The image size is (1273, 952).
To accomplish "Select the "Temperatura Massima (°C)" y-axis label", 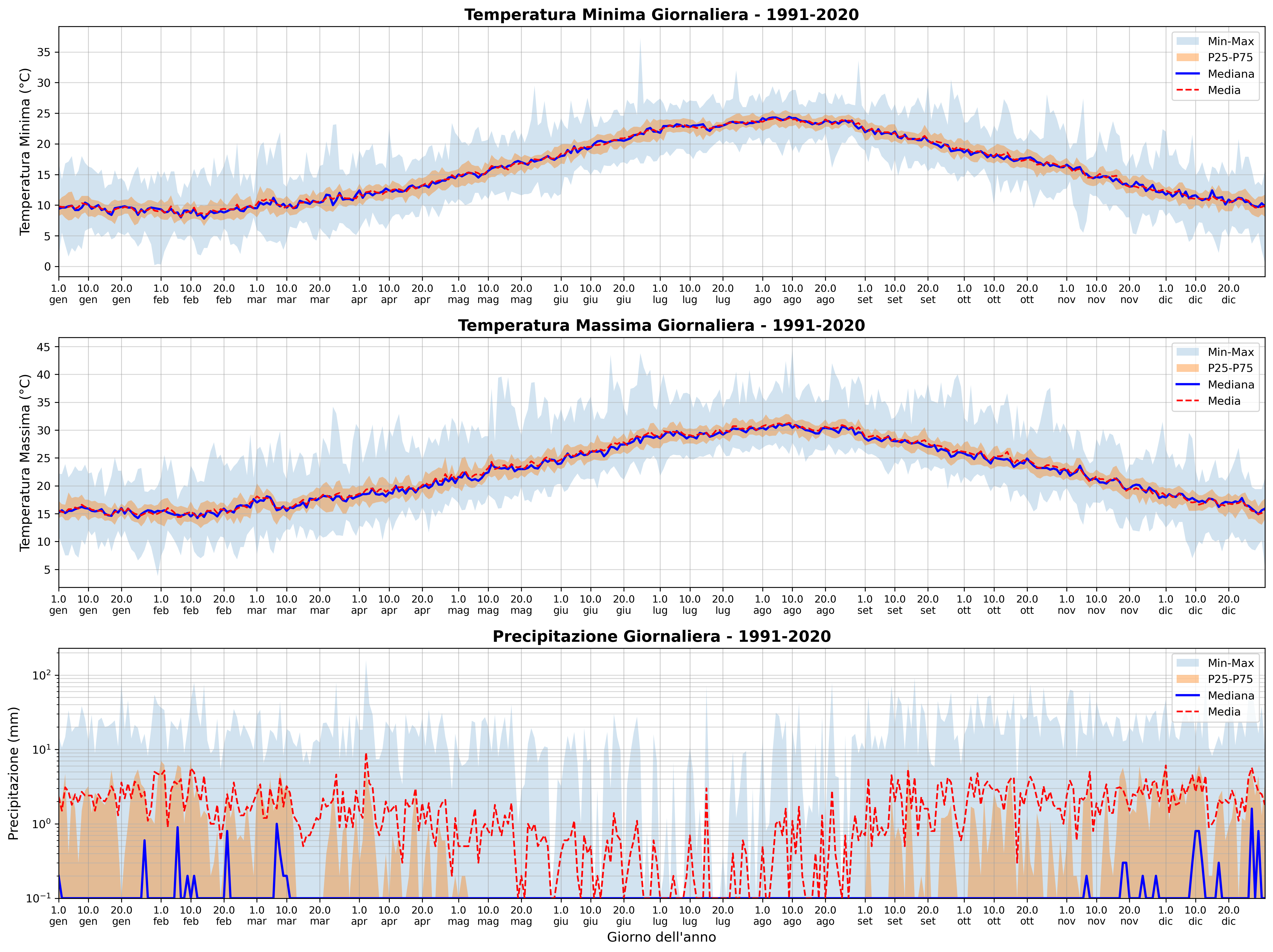I will [x=25, y=463].
